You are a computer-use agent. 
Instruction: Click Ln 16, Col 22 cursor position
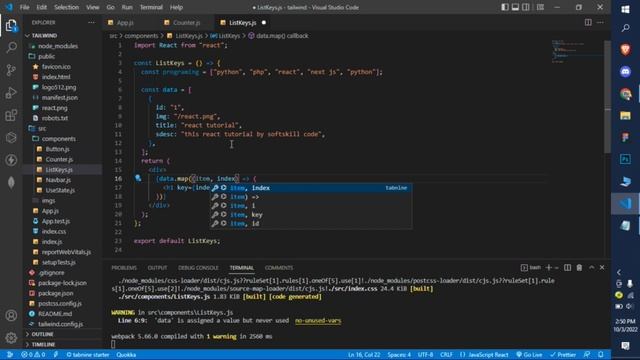tap(364, 354)
